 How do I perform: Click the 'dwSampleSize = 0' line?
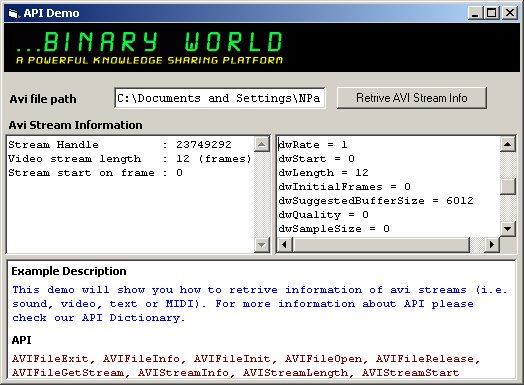[x=334, y=229]
